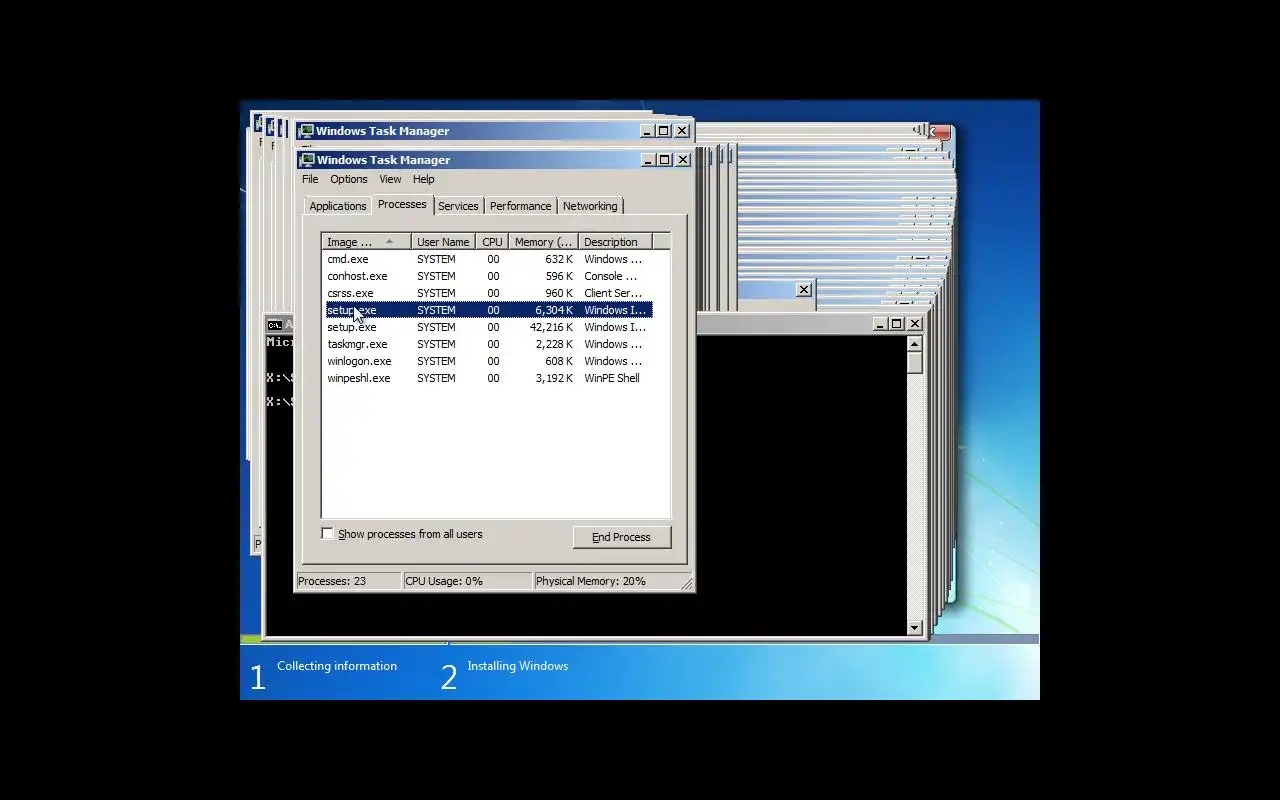1280x800 pixels.
Task: Click the Client Ser... description cell
Action: (x=613, y=293)
